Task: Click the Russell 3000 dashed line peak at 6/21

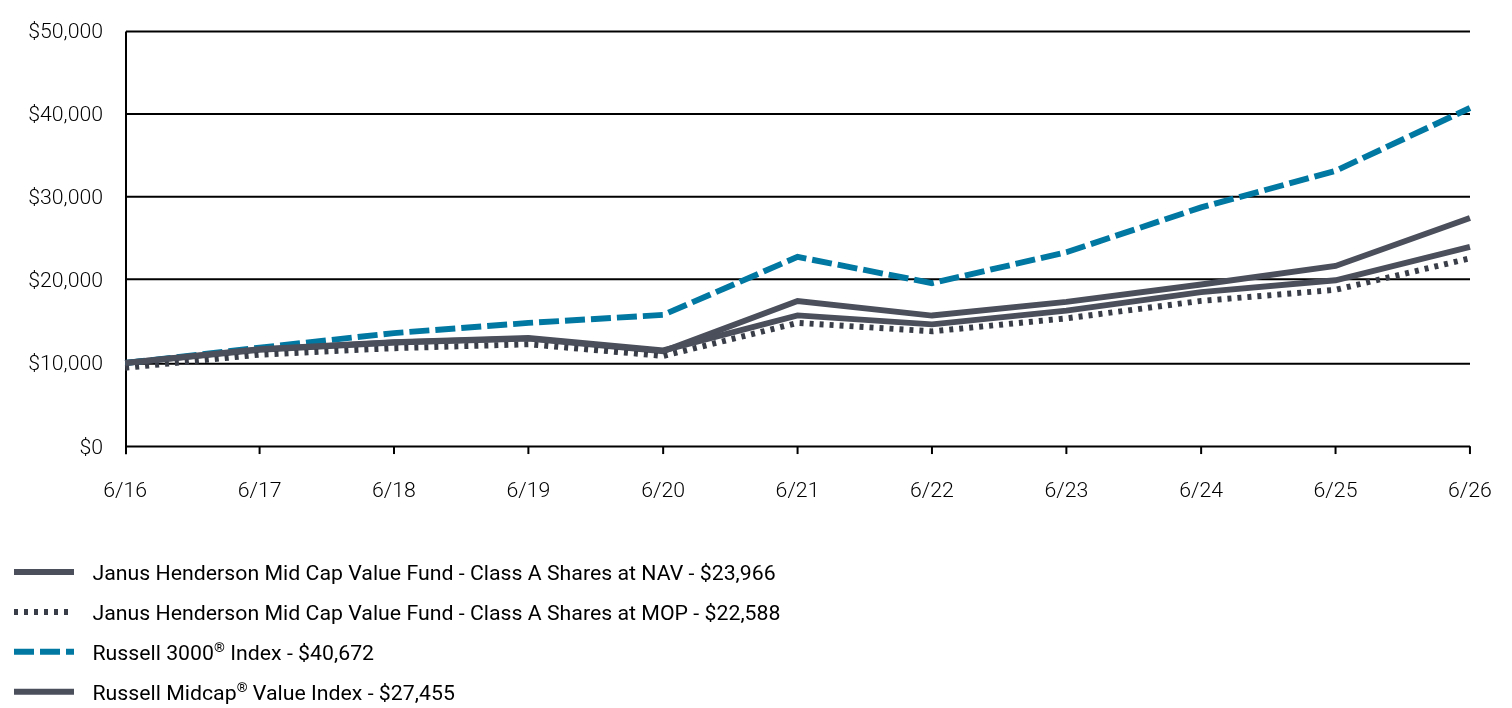Action: coord(797,257)
